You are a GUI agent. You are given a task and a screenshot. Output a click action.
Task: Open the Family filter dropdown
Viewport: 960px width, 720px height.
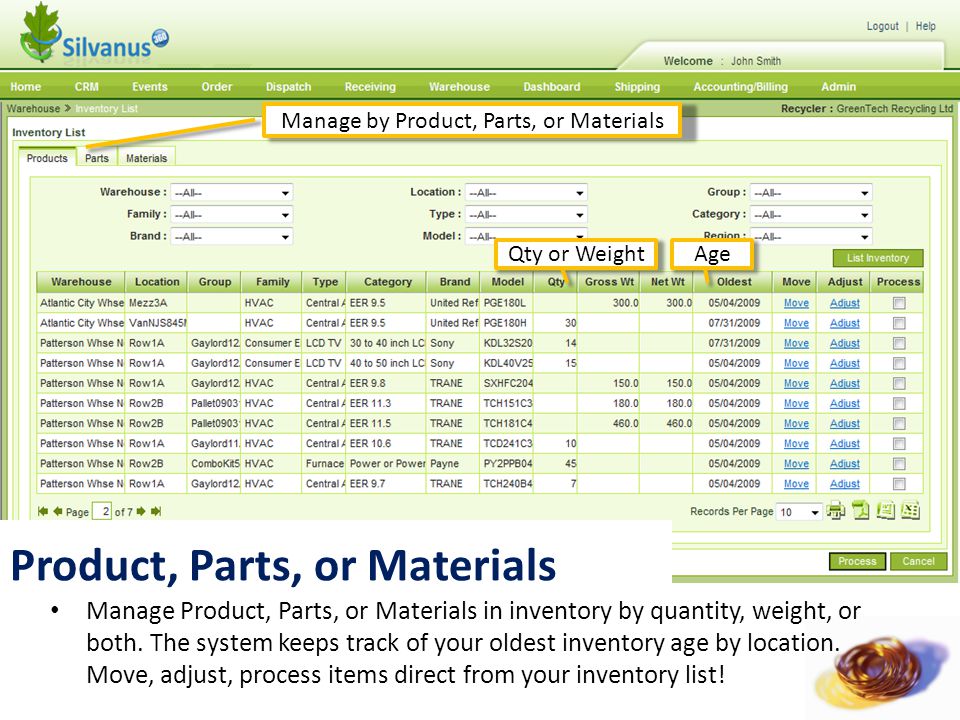(231, 215)
